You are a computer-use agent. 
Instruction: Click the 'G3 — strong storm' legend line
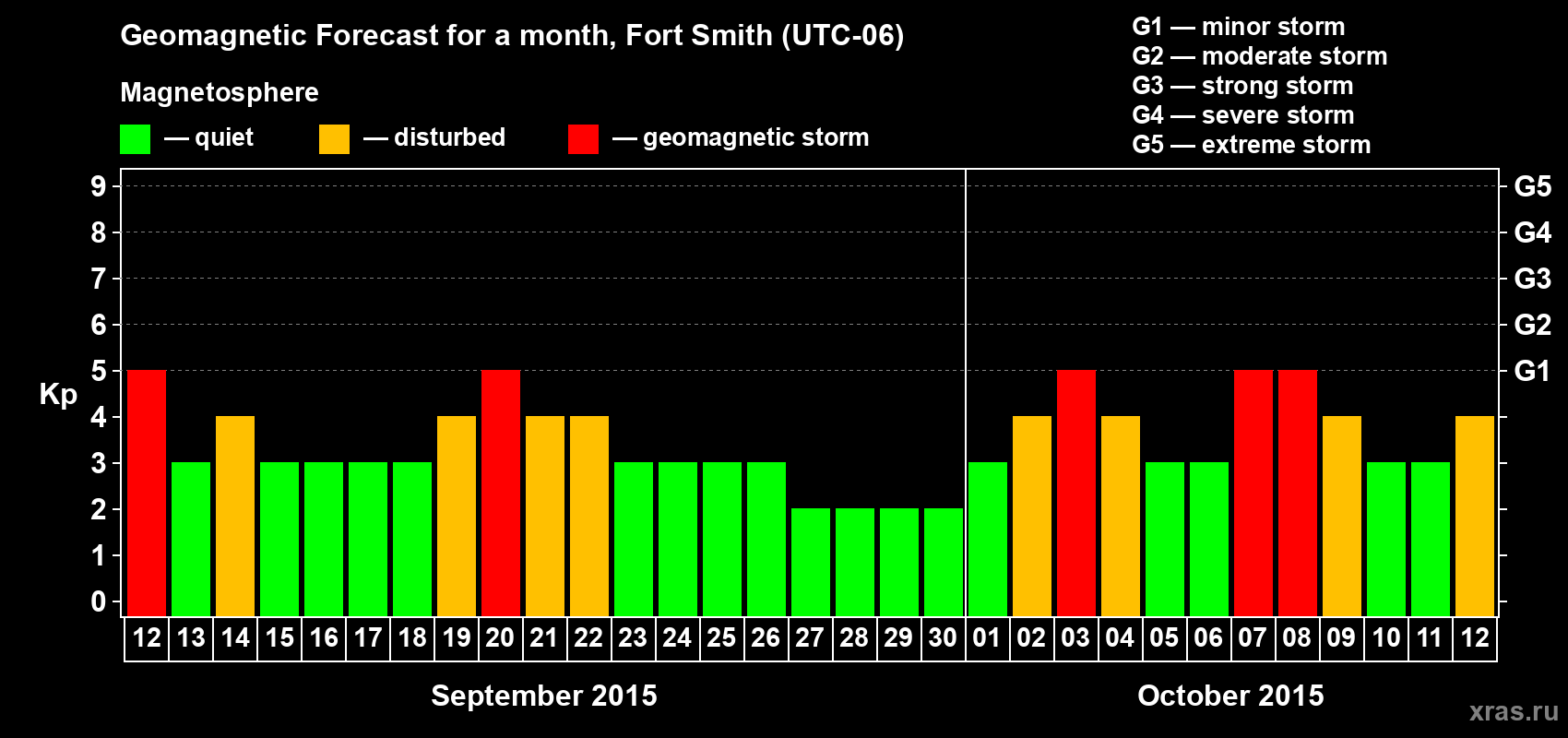click(1242, 86)
